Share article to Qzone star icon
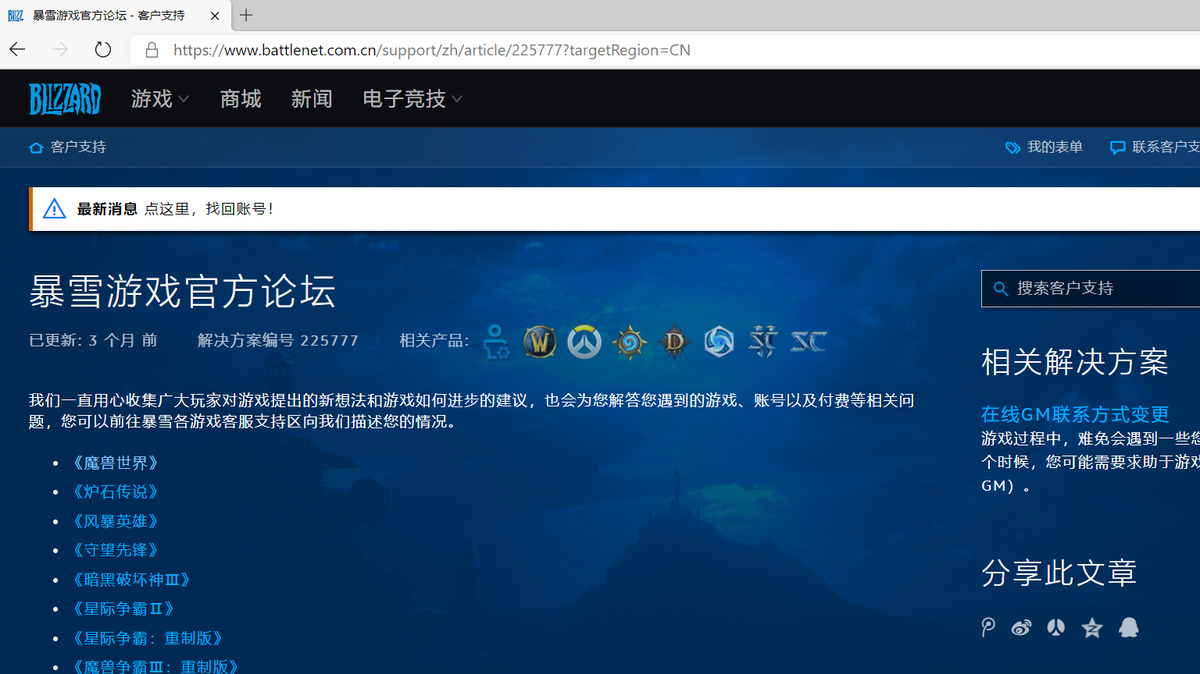Viewport: 1200px width, 674px height. click(x=1092, y=628)
